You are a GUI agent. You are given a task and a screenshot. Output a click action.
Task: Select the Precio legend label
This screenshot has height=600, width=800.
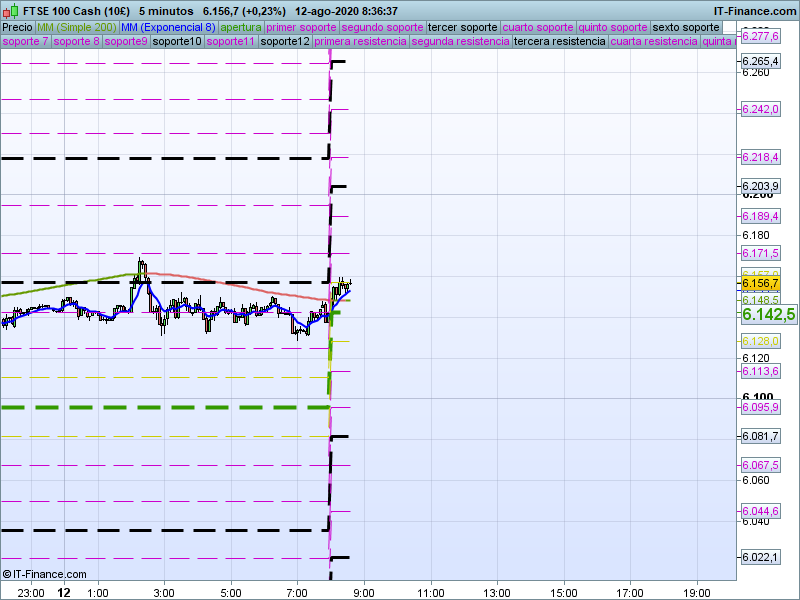17,27
